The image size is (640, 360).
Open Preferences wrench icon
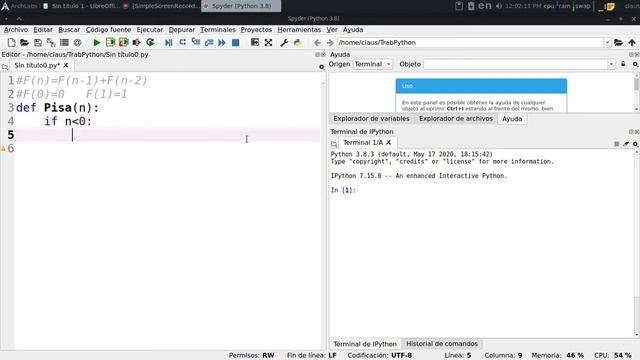click(x=284, y=42)
